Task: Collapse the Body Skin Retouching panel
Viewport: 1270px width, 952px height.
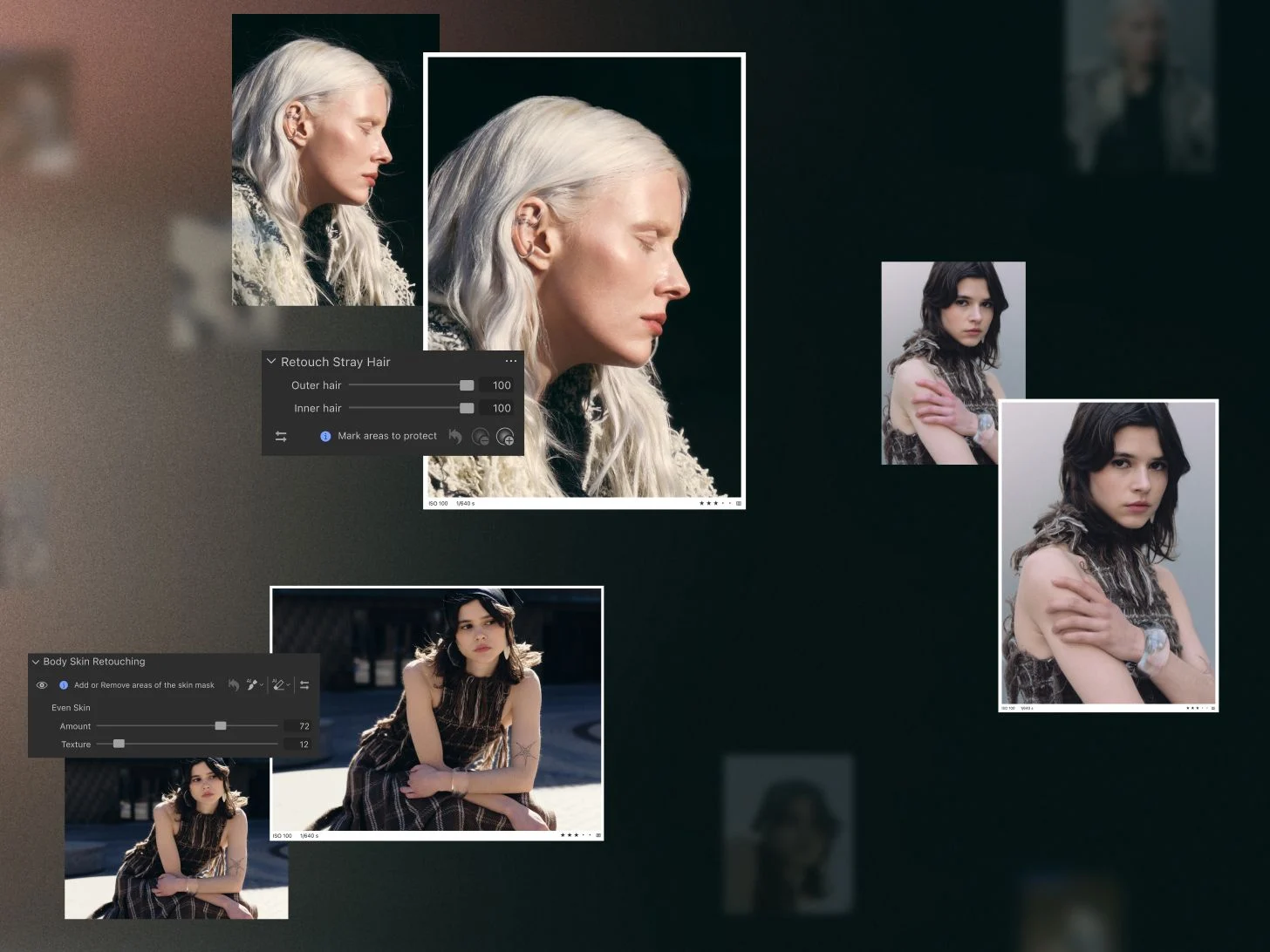Action: 36,662
